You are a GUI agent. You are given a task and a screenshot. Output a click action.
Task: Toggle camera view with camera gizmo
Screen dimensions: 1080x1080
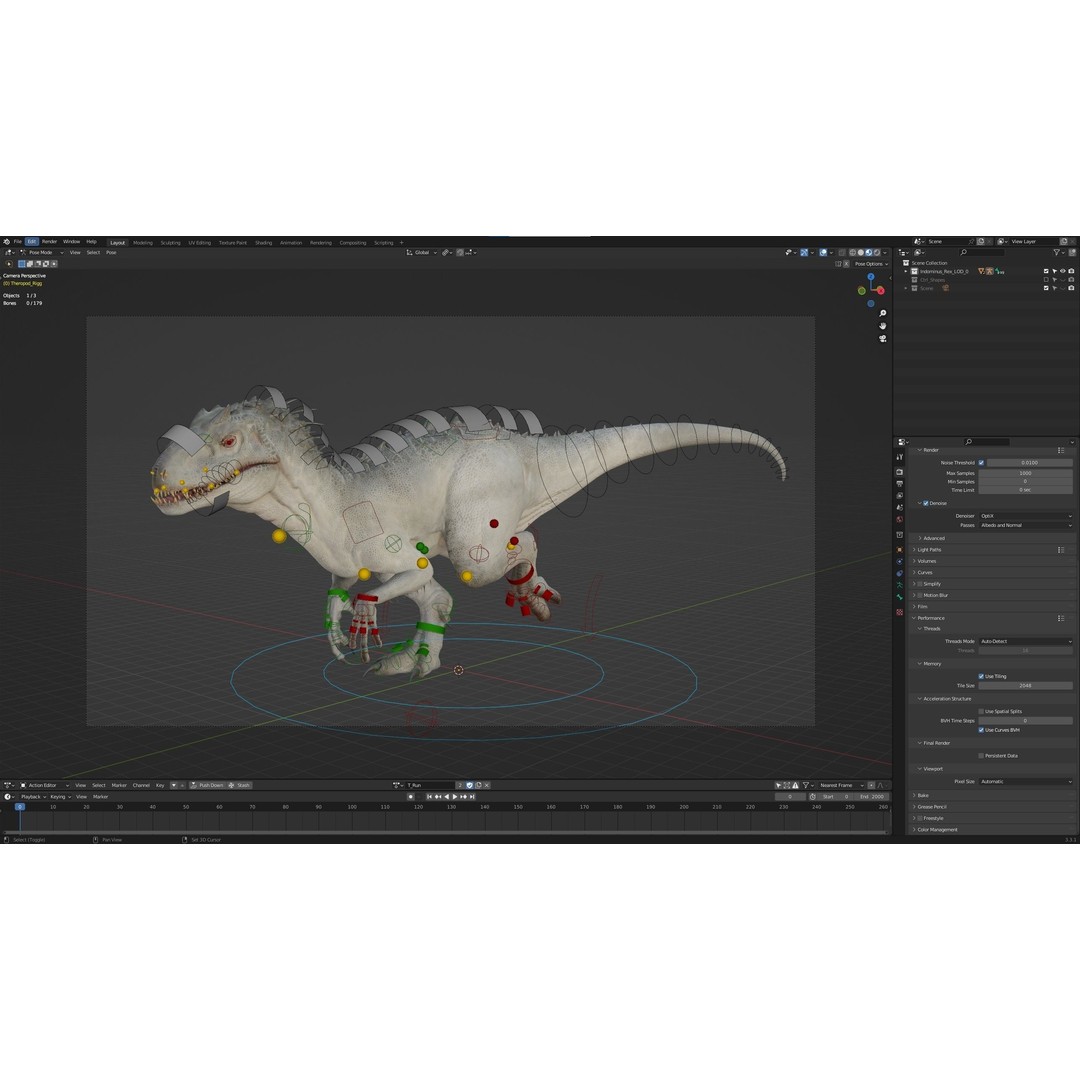click(x=882, y=339)
